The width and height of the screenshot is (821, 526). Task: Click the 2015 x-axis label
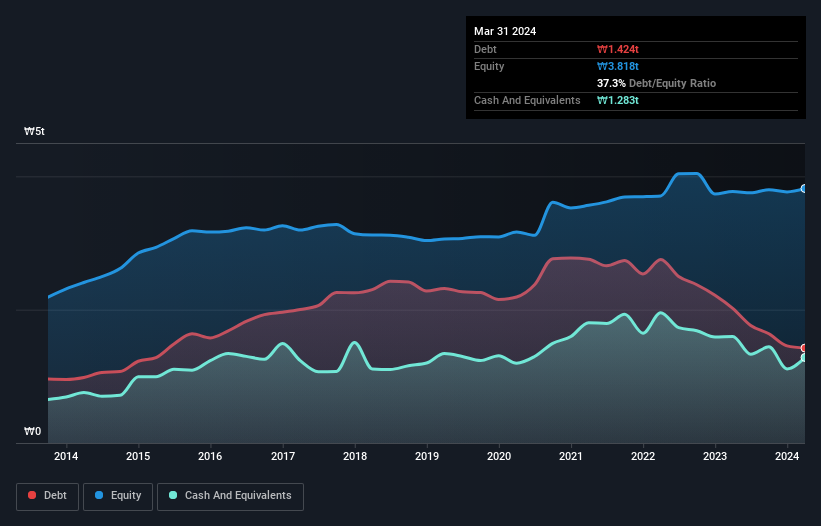138,456
